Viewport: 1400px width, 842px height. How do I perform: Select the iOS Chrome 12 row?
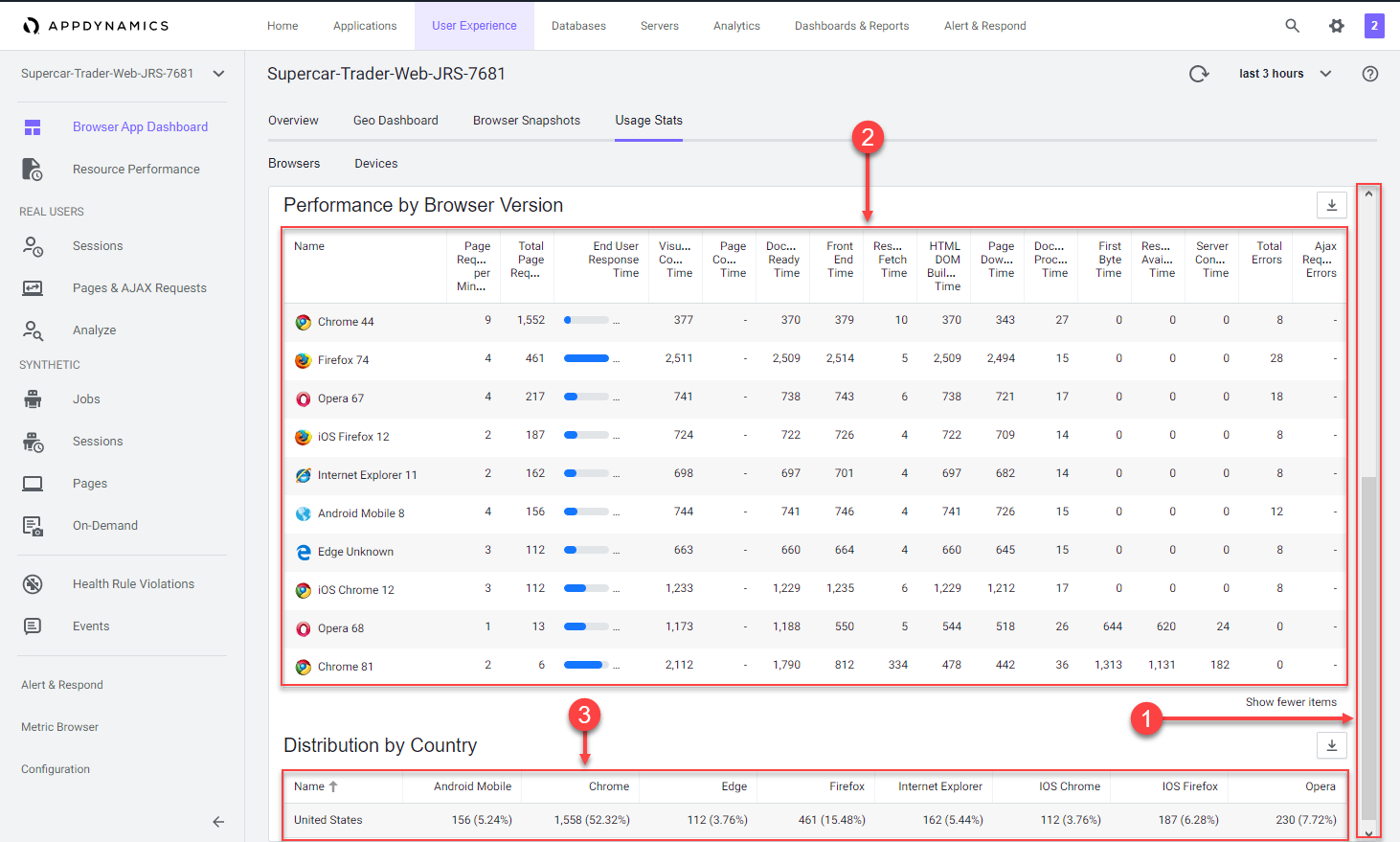click(x=814, y=590)
